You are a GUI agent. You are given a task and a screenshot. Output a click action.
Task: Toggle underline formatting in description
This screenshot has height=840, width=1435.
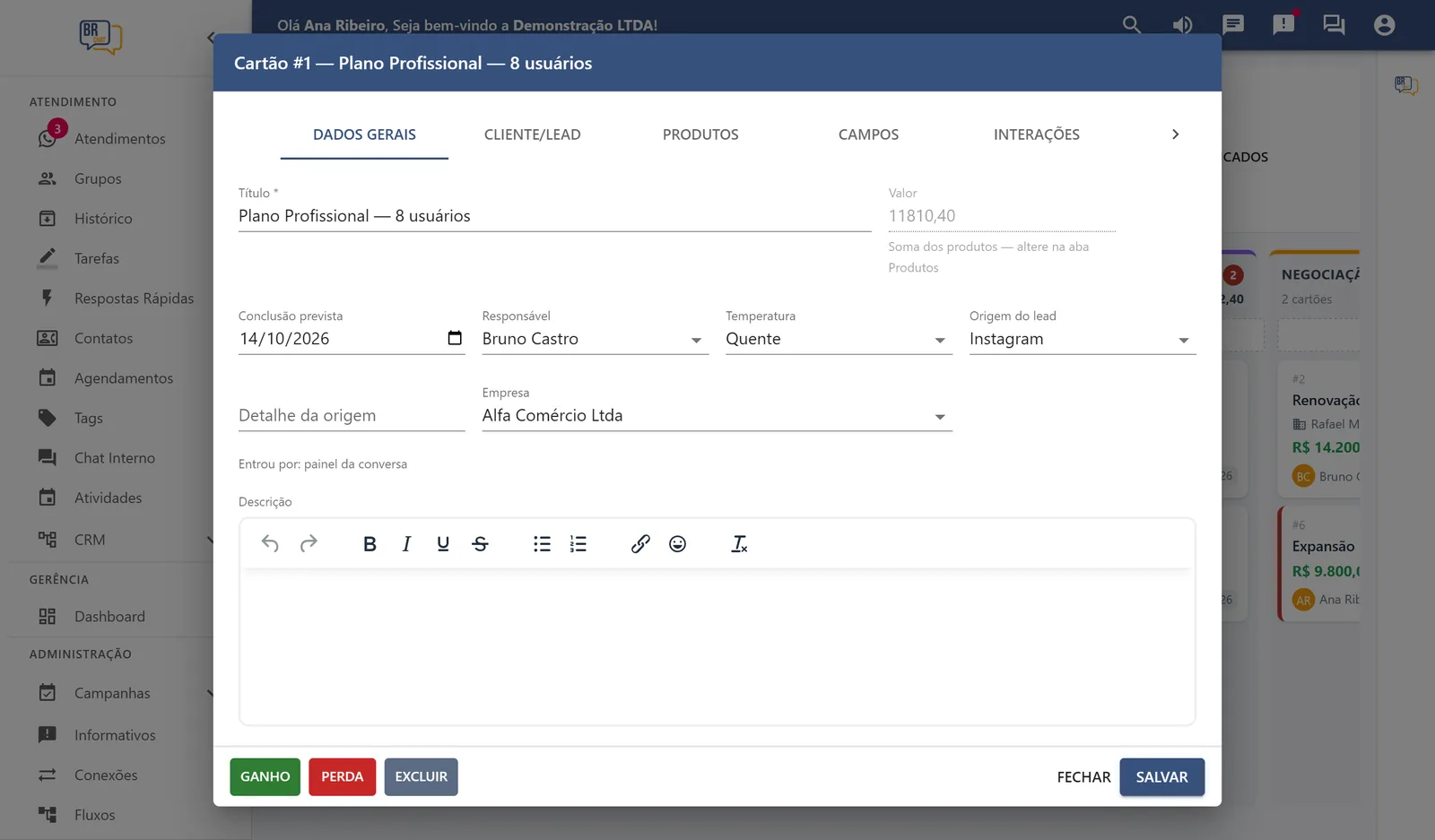[x=443, y=543]
